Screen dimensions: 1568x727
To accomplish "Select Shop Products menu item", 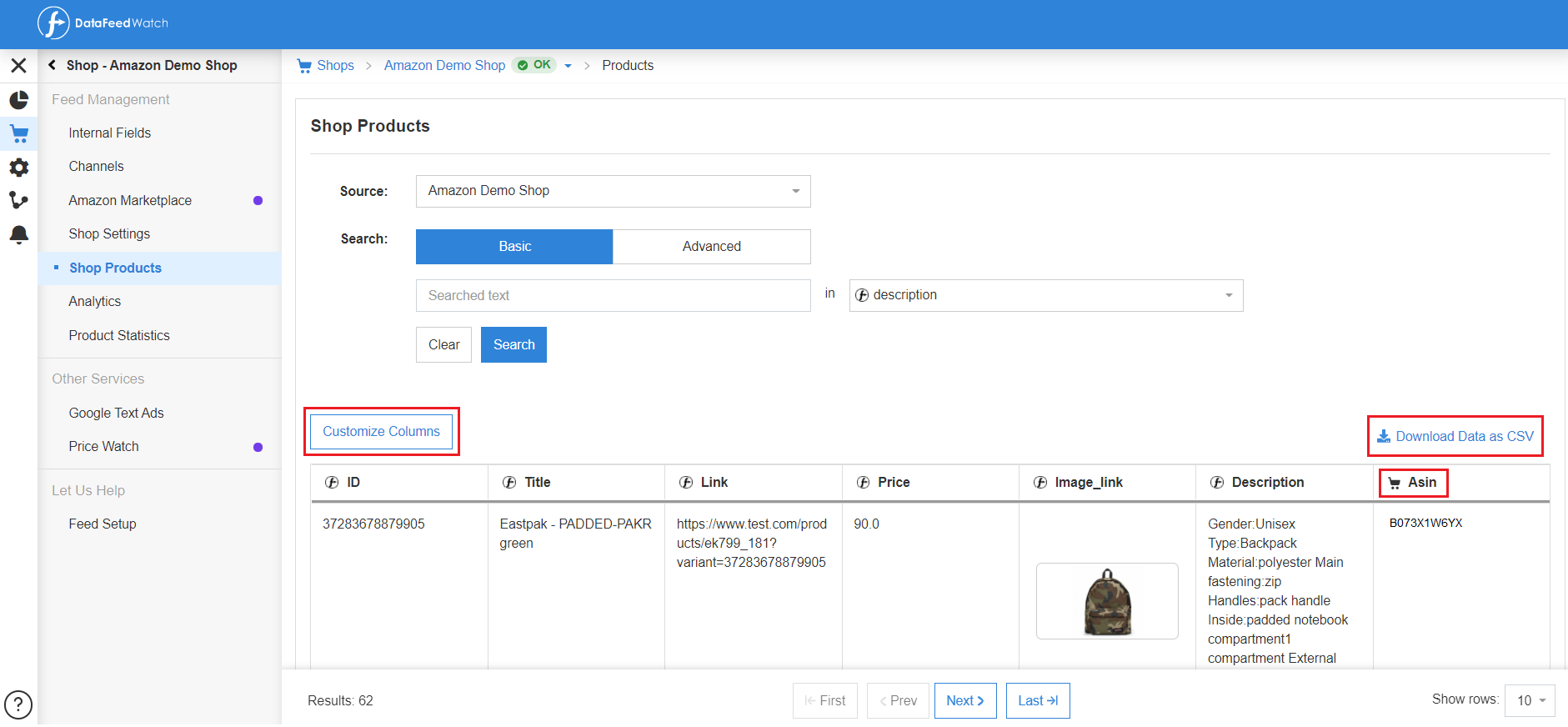I will point(116,268).
